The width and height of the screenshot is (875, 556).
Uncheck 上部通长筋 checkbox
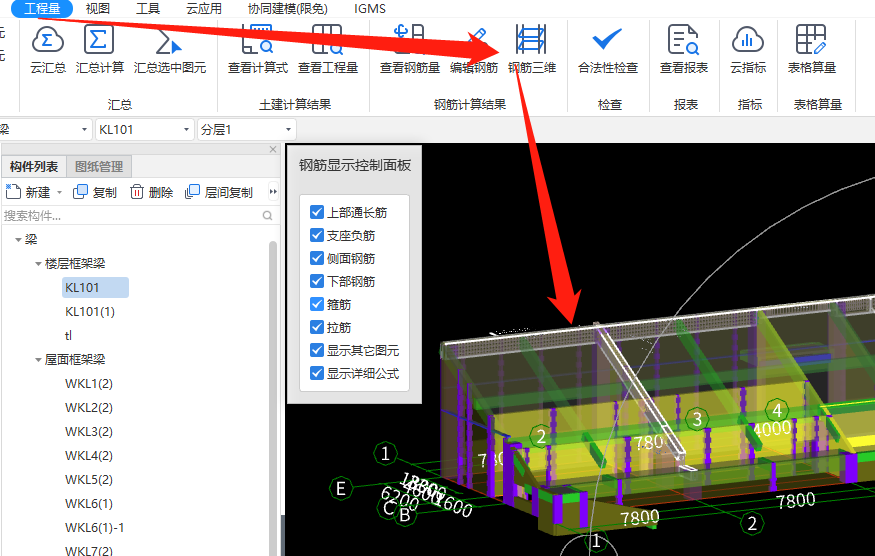[x=316, y=212]
